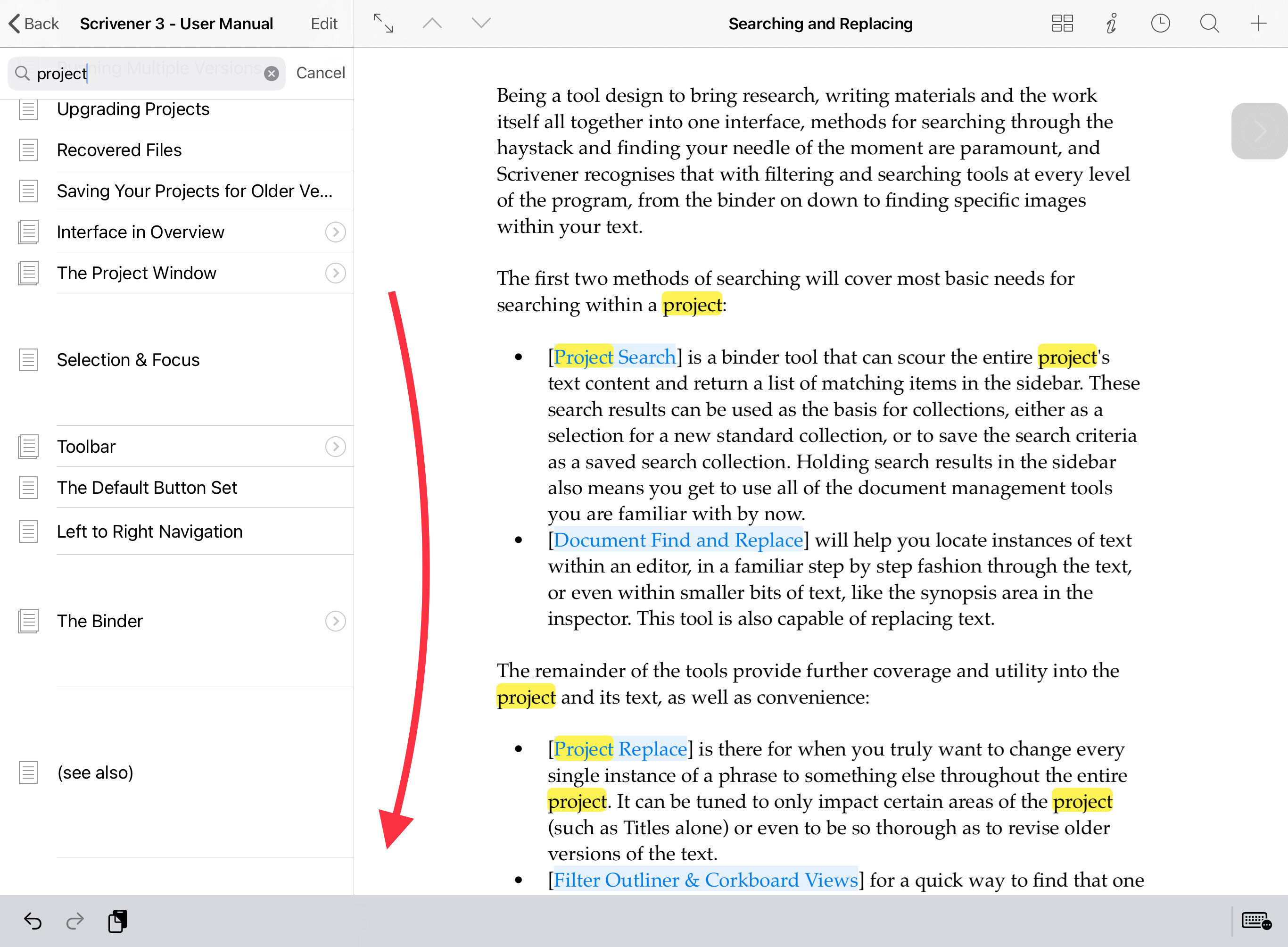Click the Searching and Replacing title

click(820, 24)
